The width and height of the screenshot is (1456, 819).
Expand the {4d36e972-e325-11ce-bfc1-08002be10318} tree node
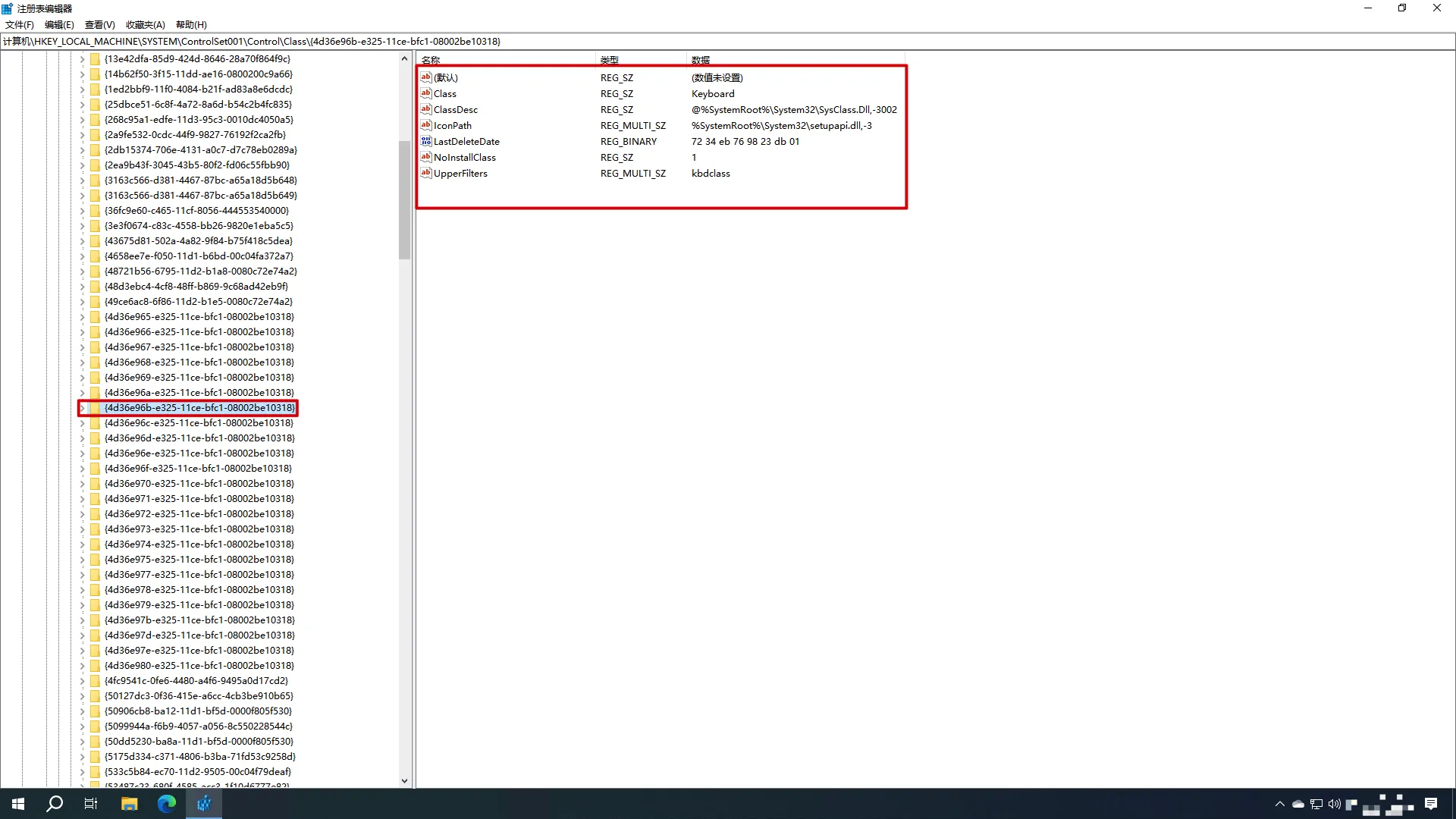pos(82,514)
